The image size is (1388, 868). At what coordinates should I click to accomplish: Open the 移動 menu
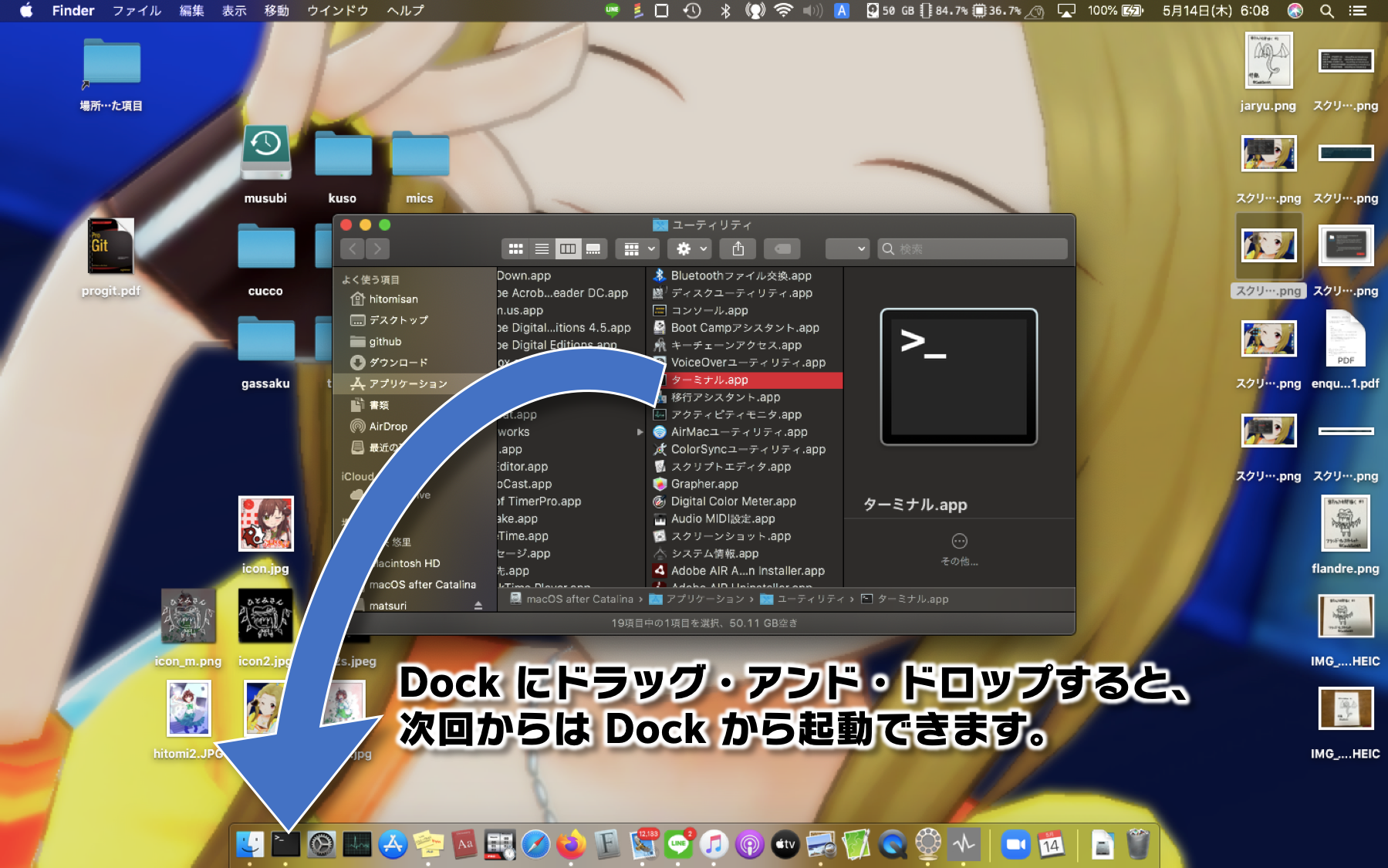click(277, 11)
